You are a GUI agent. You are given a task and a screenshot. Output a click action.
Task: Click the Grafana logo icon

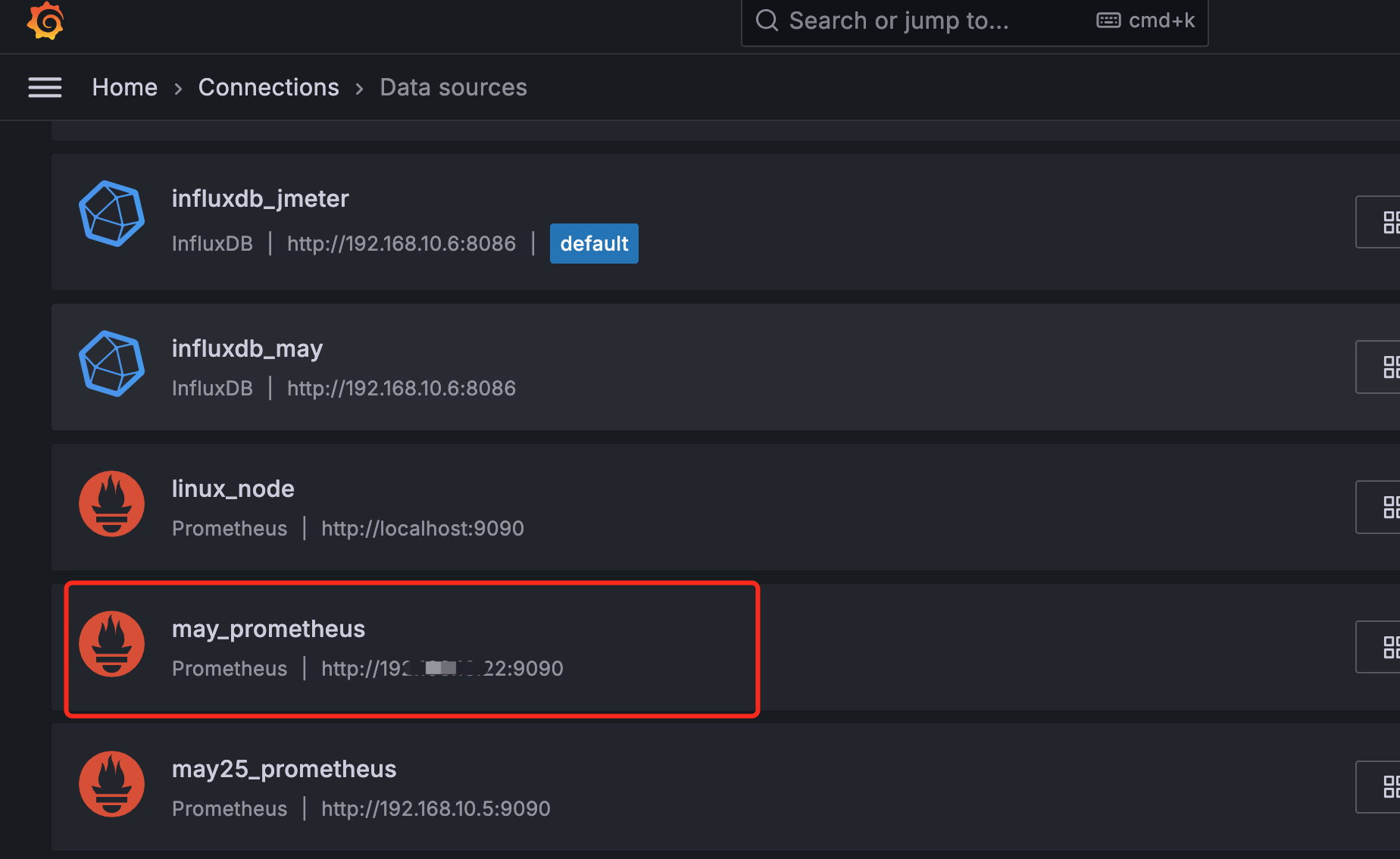pyautogui.click(x=45, y=20)
